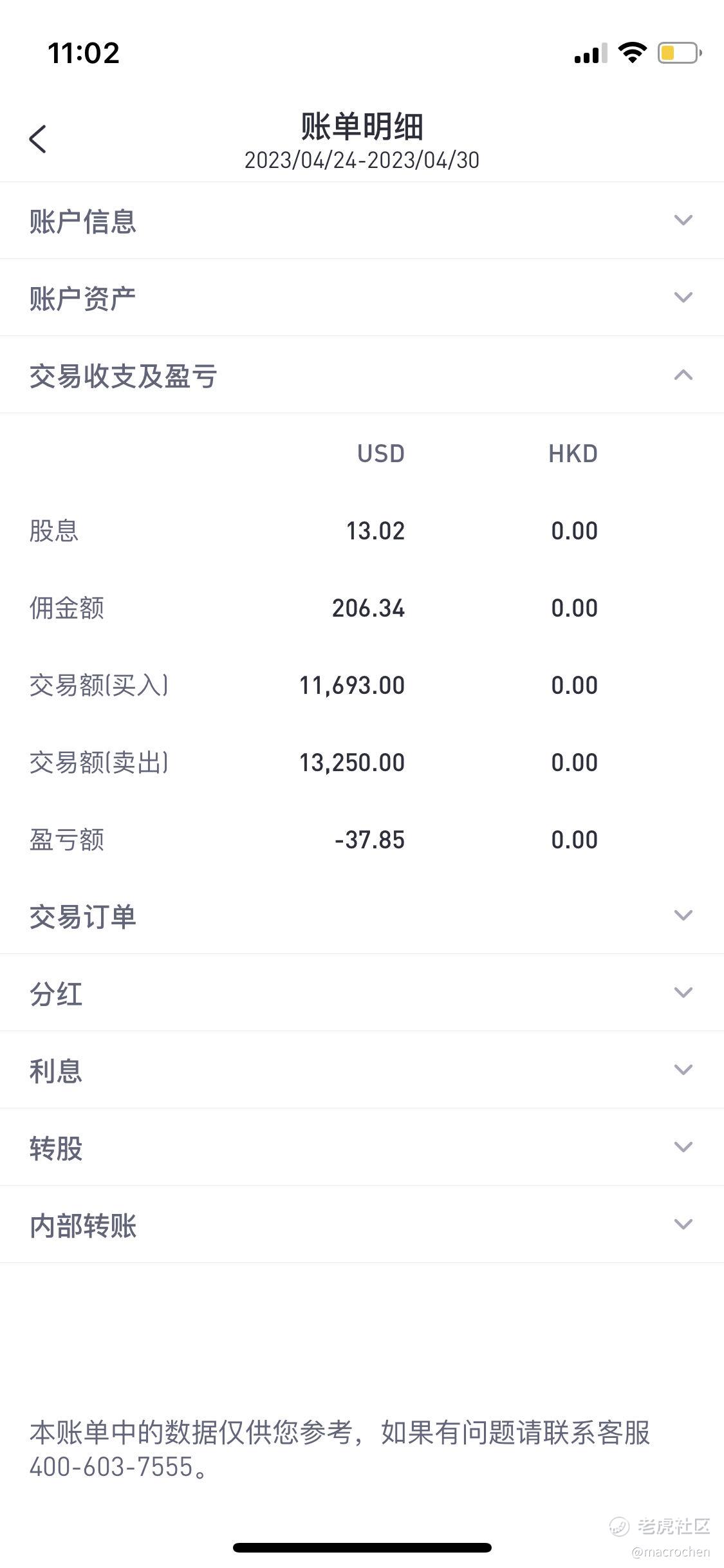724x1568 pixels.
Task: Tap the USD column header
Action: point(381,454)
